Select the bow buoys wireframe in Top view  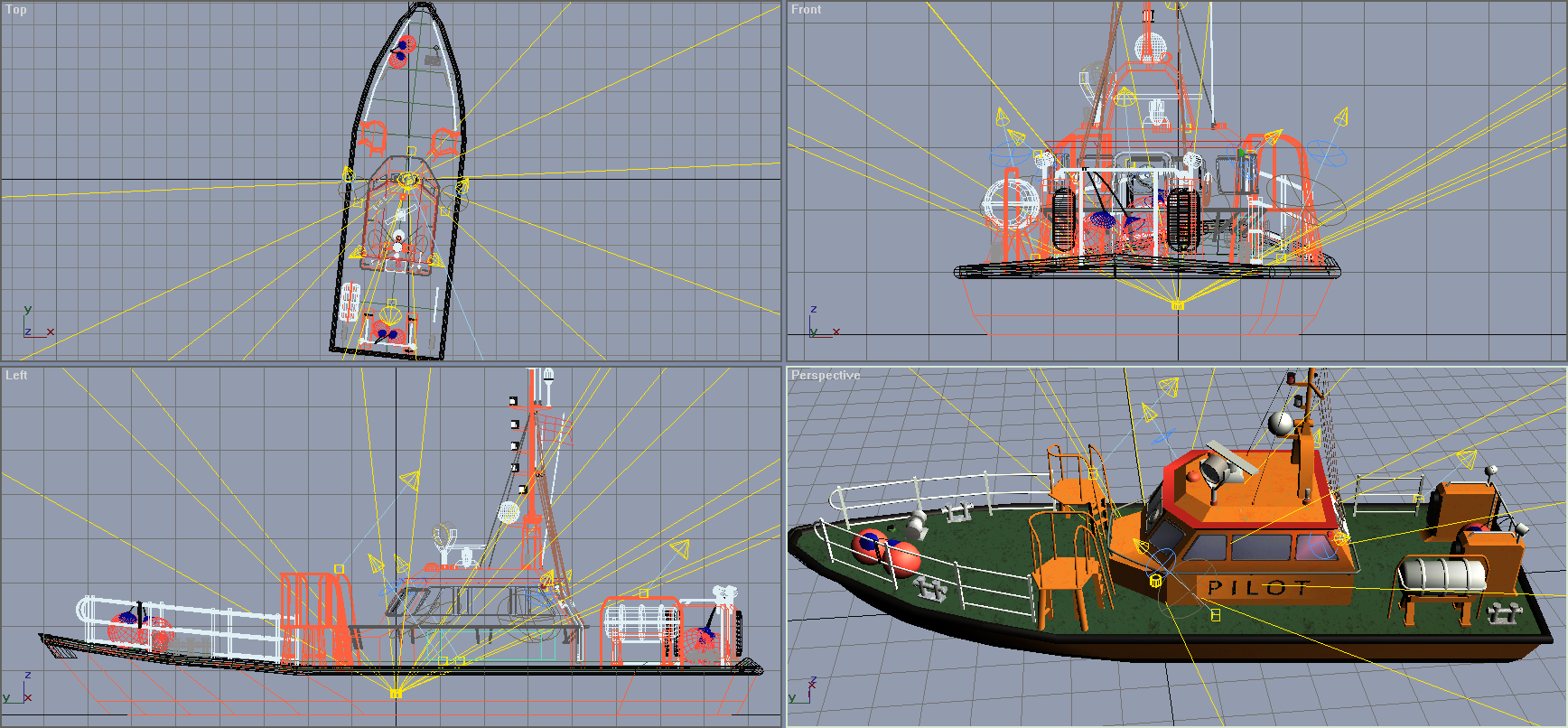pos(401,51)
